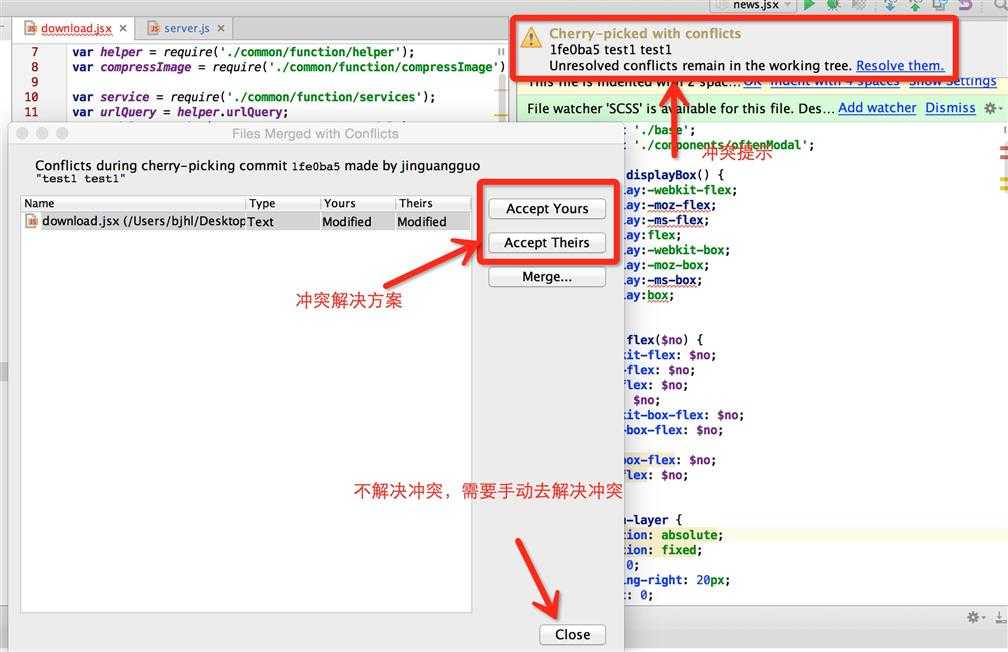
Task: Click the Accept Yours button
Action: click(546, 208)
